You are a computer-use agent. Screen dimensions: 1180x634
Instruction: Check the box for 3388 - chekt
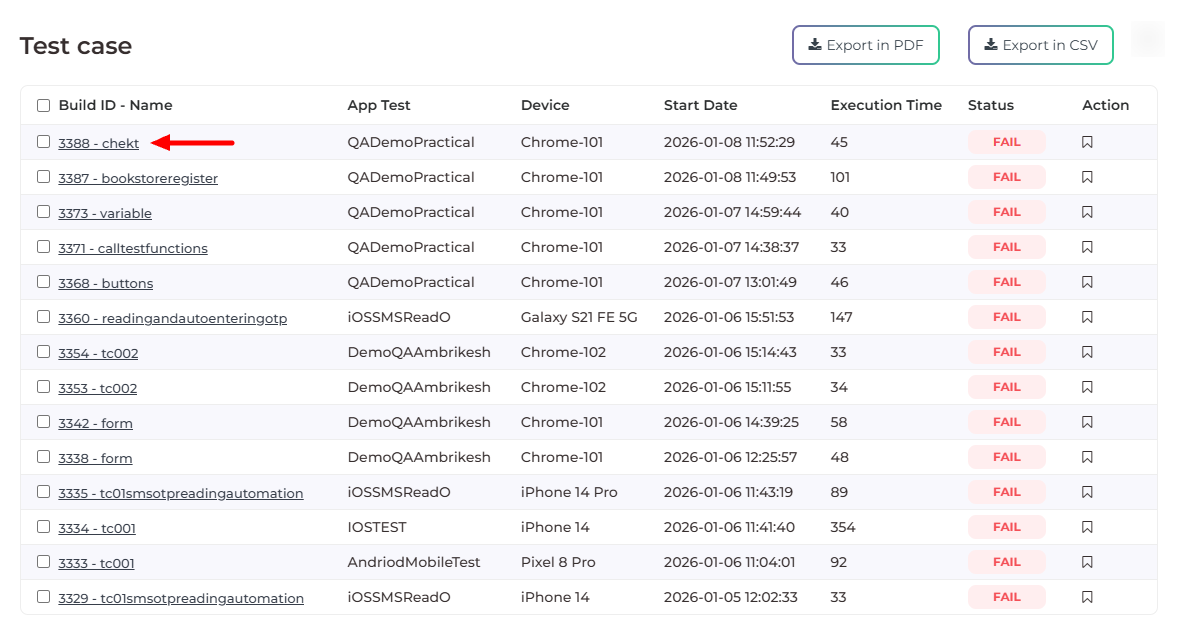point(43,142)
